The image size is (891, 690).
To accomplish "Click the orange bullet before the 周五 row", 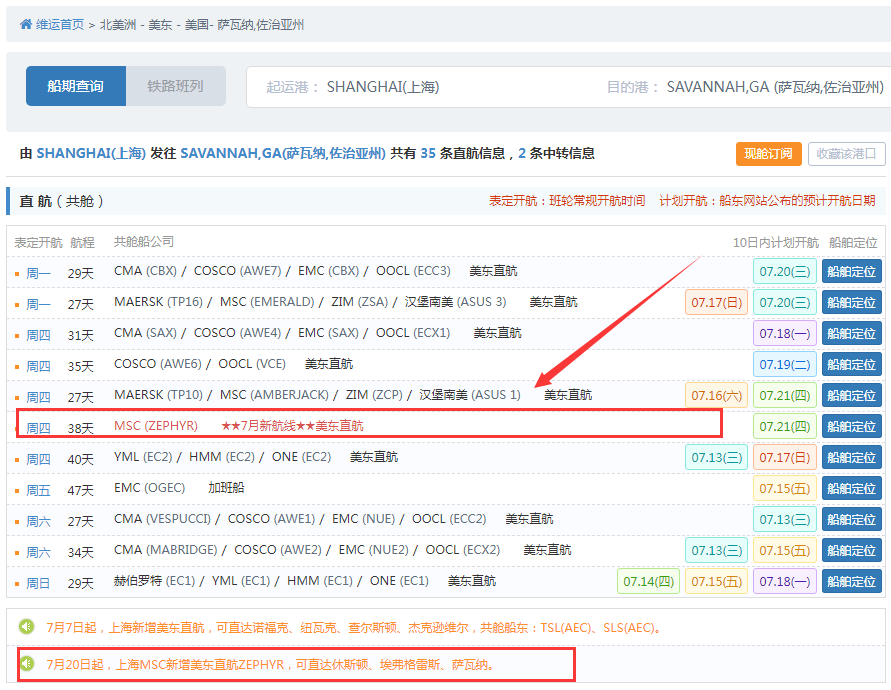I will 17,490.
